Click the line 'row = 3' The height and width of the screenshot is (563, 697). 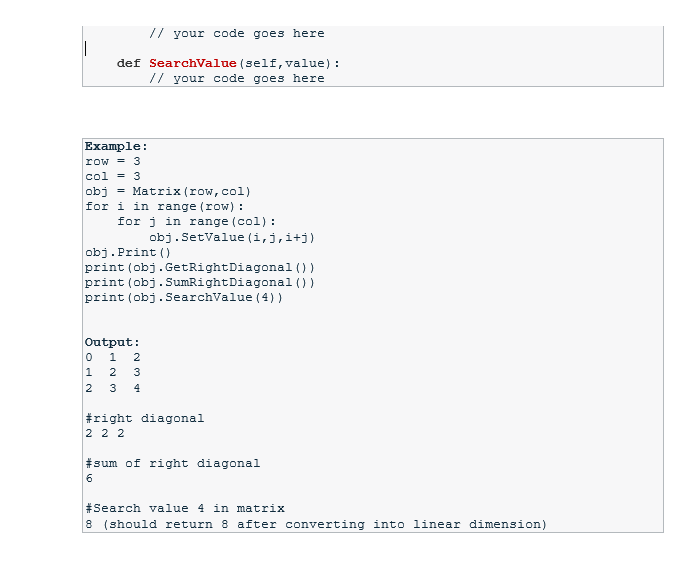coord(112,161)
